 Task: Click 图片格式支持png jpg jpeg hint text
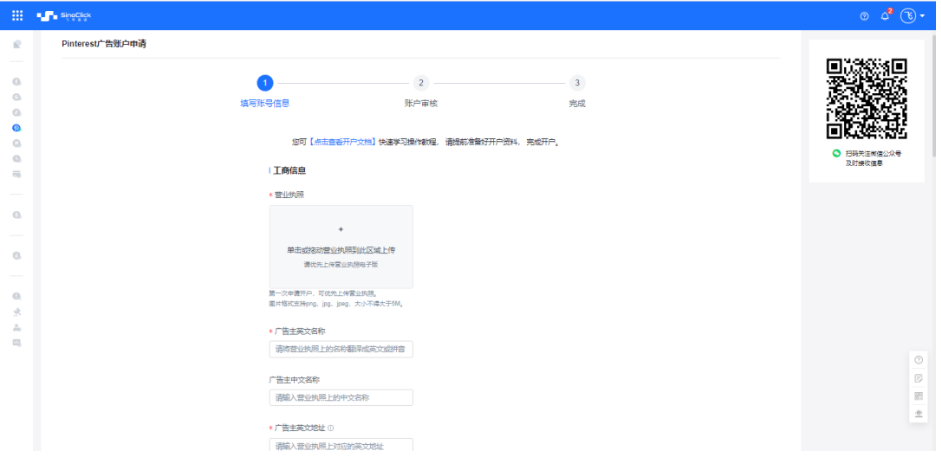coord(336,304)
